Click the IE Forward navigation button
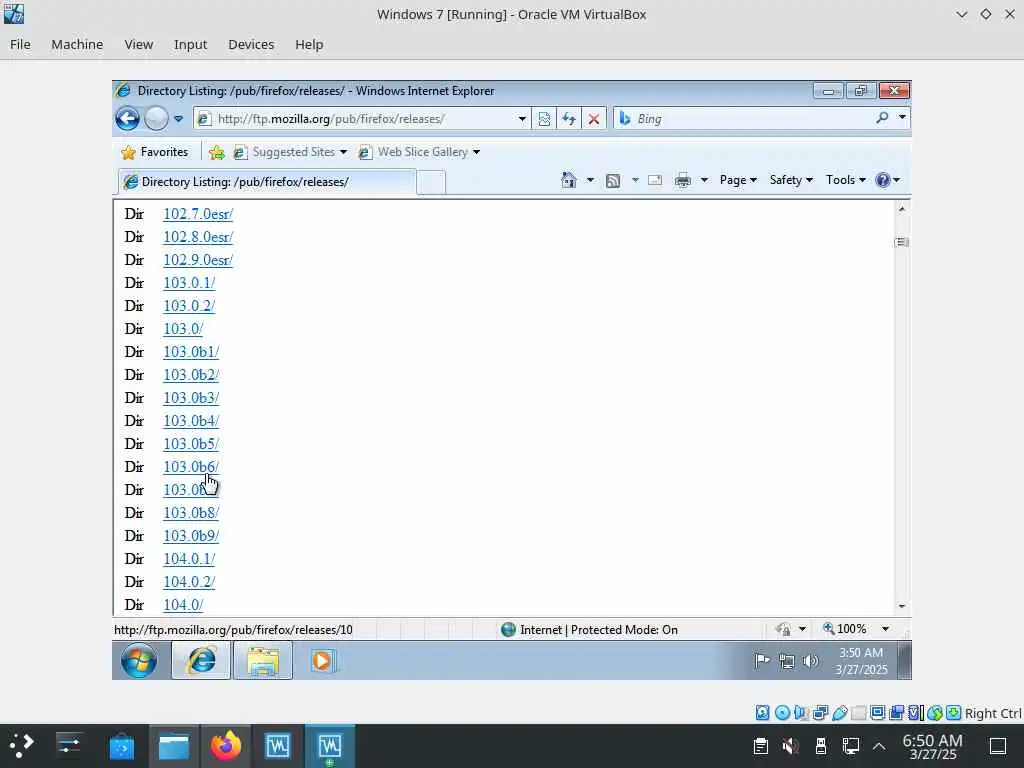Viewport: 1024px width, 768px height. tap(156, 119)
